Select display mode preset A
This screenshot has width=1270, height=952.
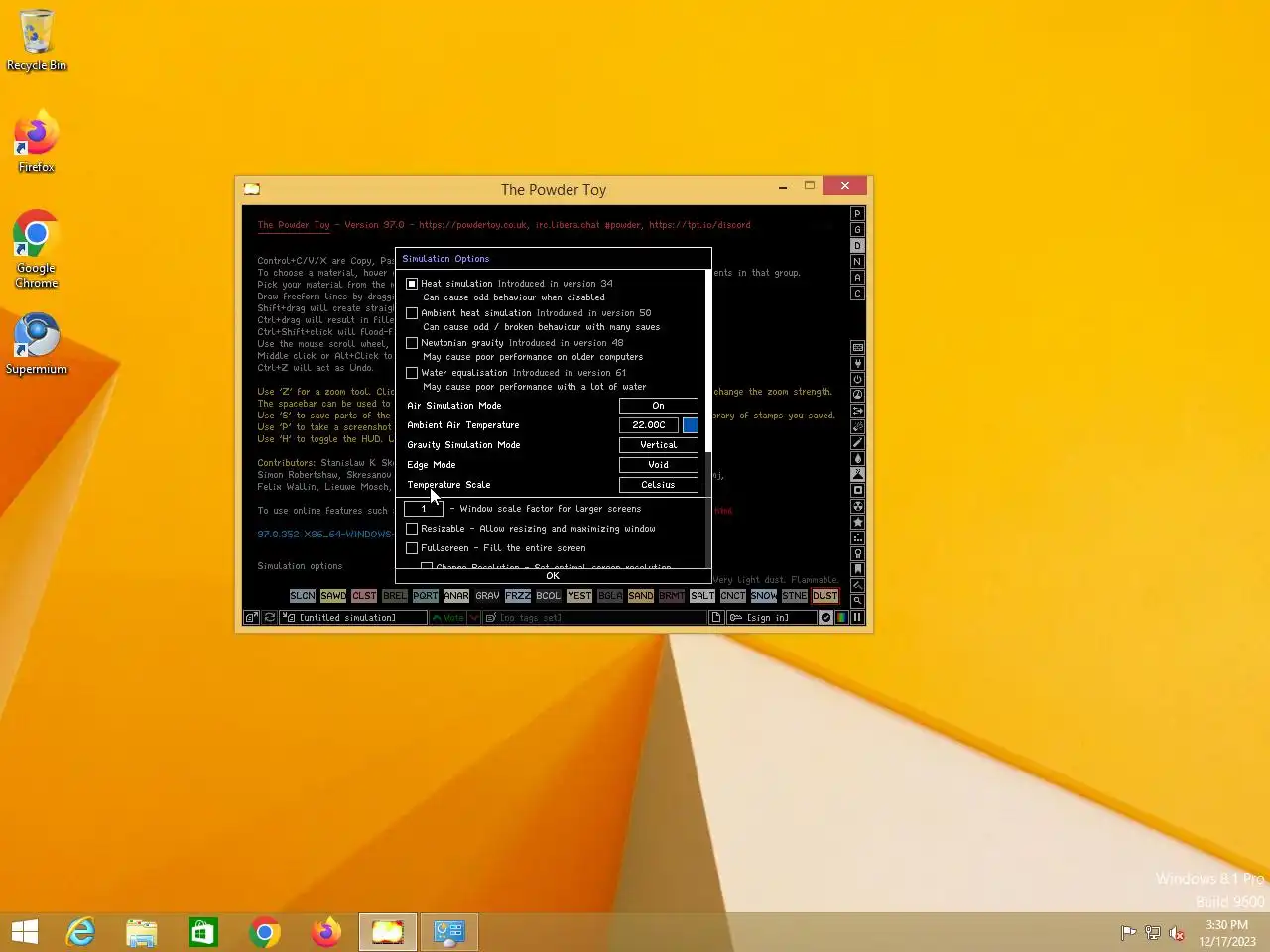858,278
